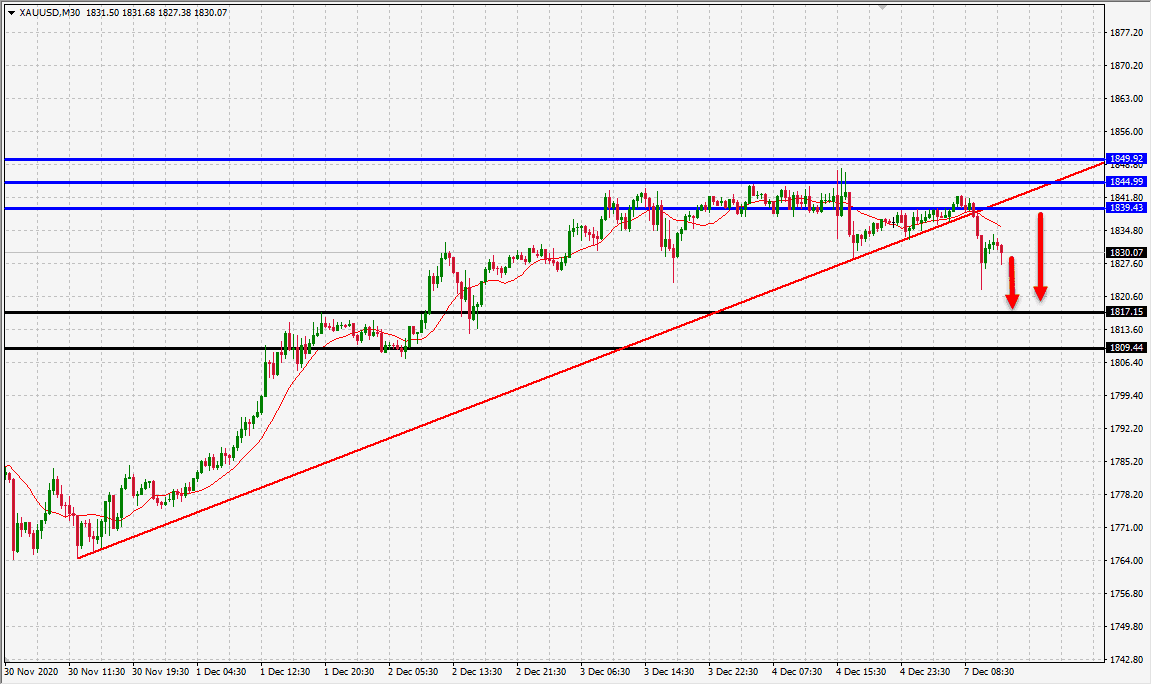Click the 30 Nov 2020 time axis label
The height and width of the screenshot is (685, 1152).
[31, 672]
